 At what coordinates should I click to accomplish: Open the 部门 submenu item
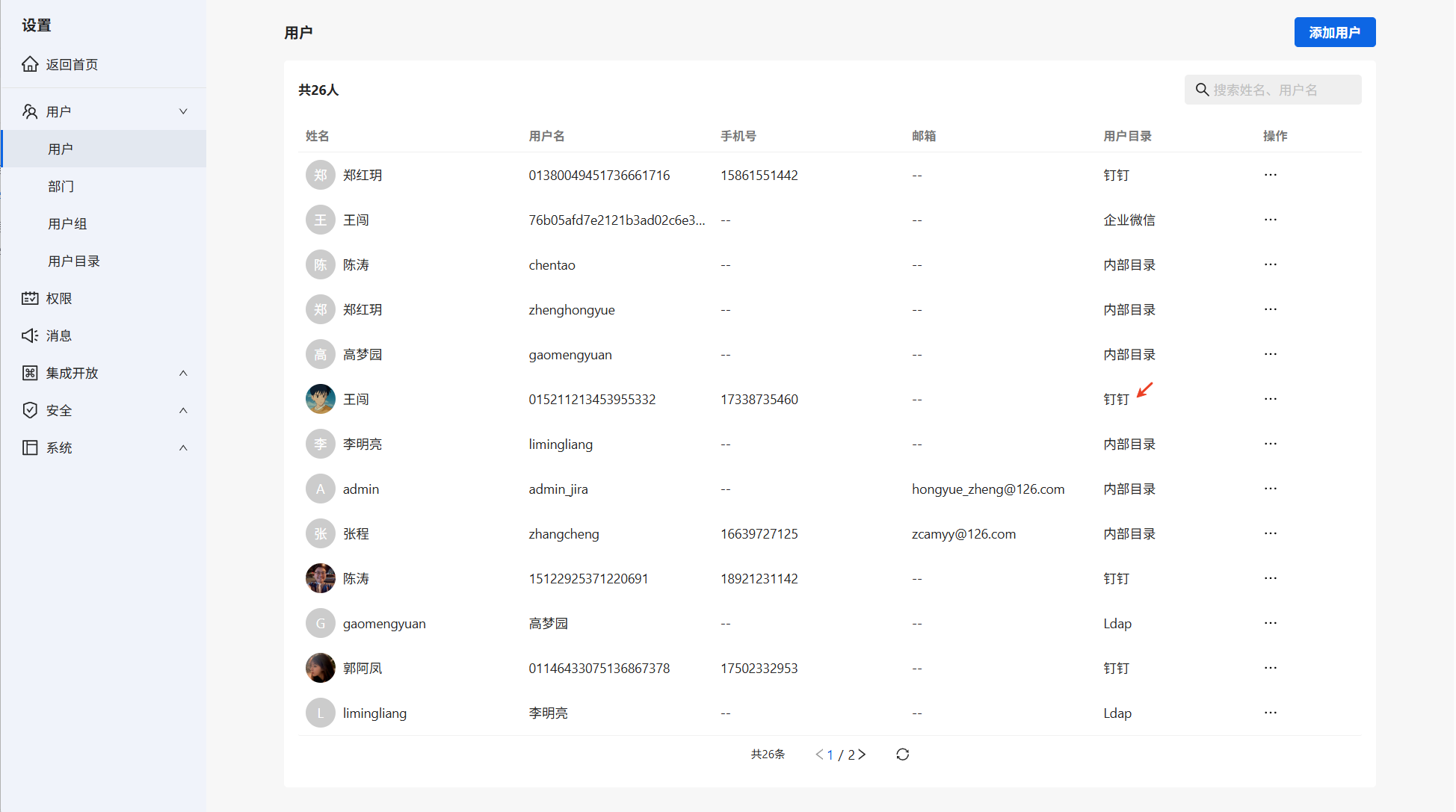61,186
